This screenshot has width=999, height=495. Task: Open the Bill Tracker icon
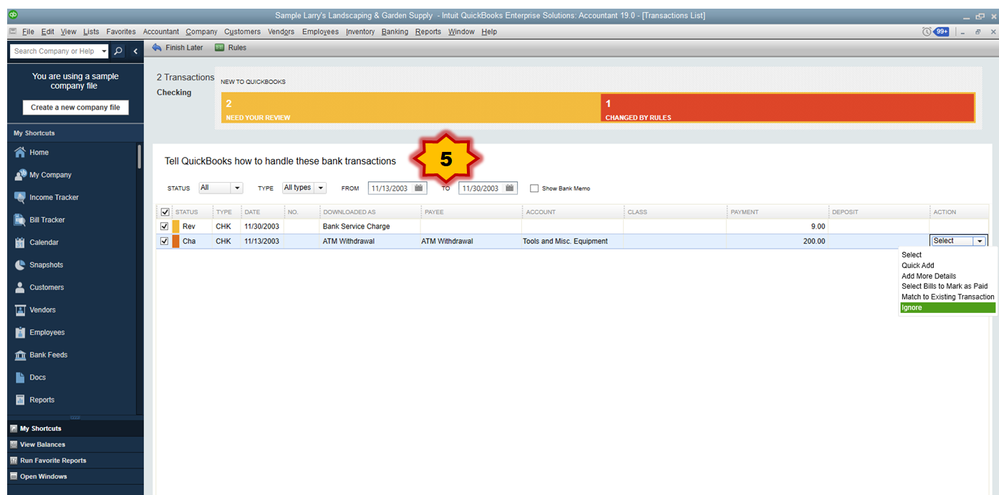20,220
